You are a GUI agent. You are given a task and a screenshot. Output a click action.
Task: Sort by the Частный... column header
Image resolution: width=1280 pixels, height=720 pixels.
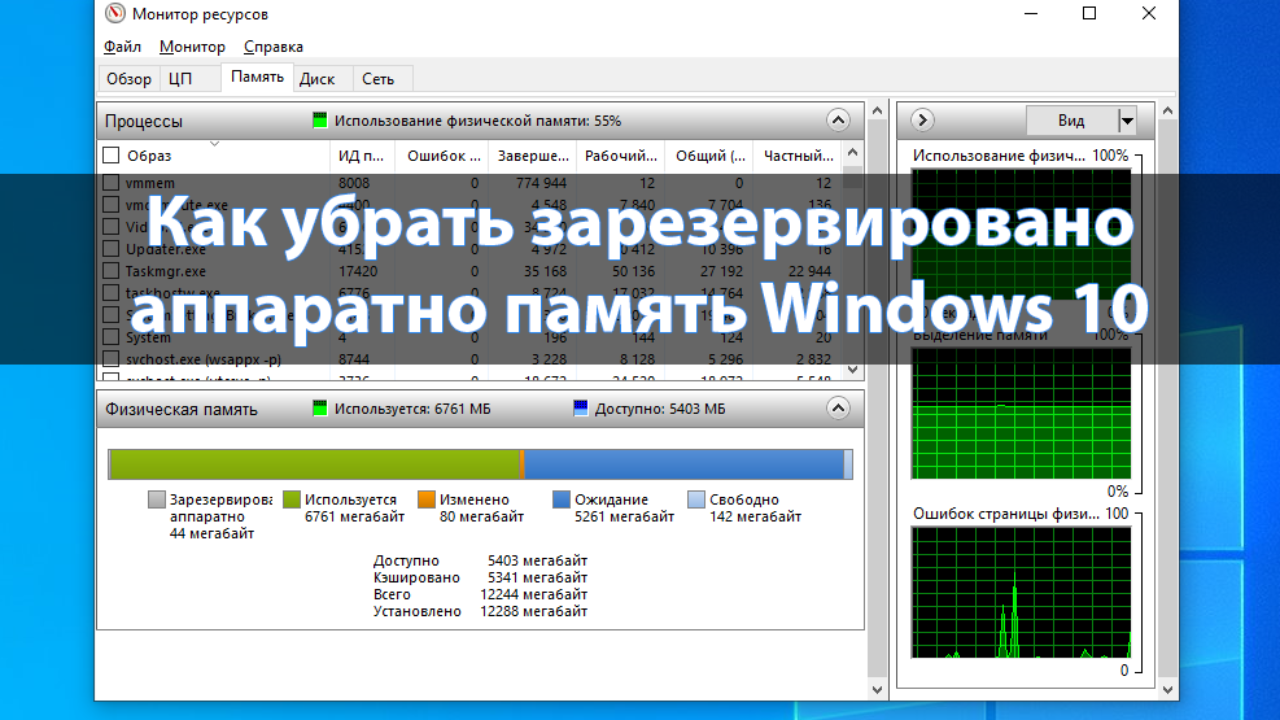(798, 155)
